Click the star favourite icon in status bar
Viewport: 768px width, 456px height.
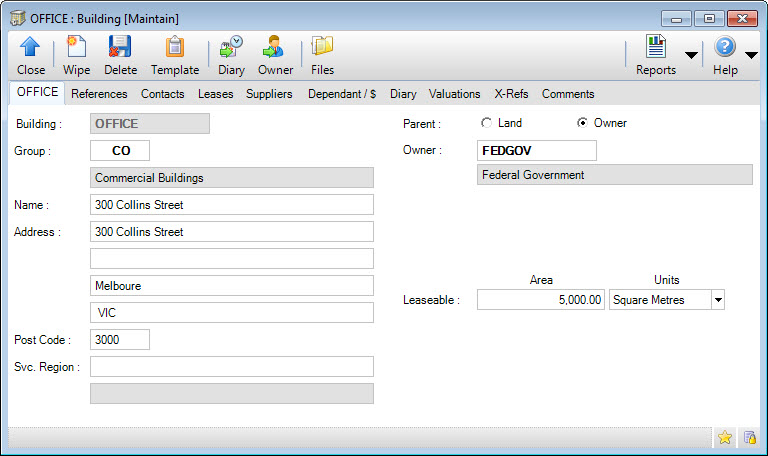pos(725,437)
